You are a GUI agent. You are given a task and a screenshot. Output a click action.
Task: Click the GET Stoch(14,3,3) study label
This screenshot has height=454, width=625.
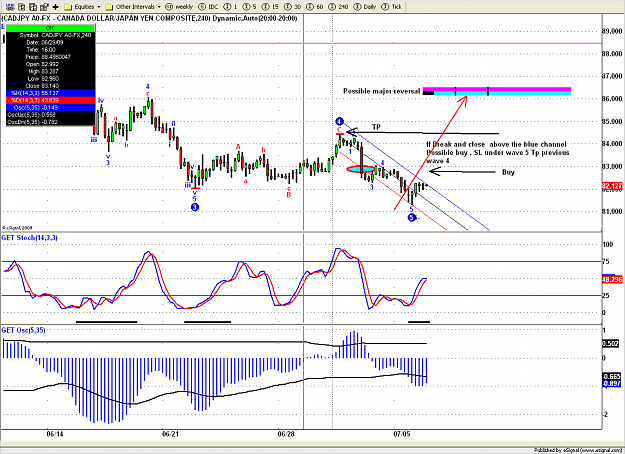coord(29,238)
